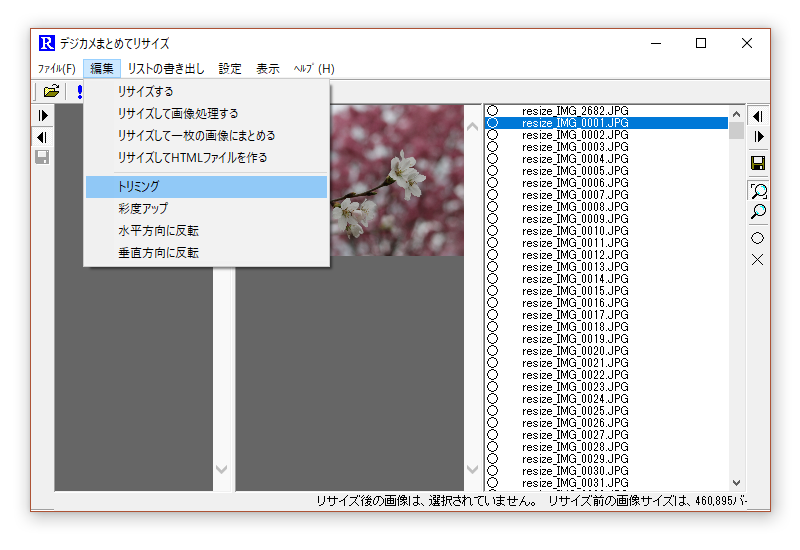Toggle circle for resize_IMG_0010.JPG

pos(492,231)
